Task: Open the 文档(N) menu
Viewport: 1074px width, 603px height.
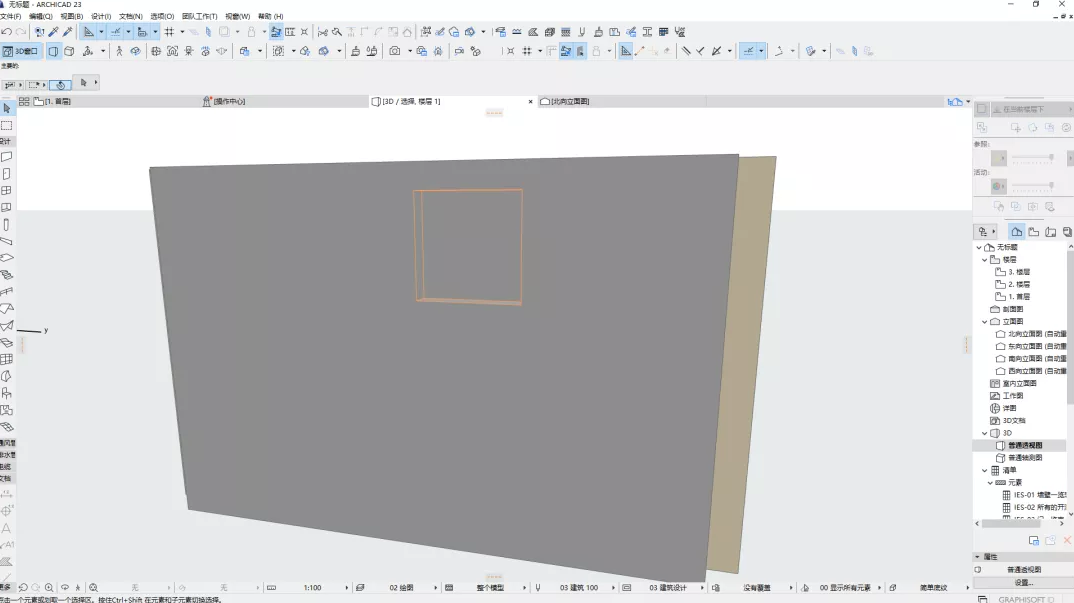Action: (x=131, y=16)
